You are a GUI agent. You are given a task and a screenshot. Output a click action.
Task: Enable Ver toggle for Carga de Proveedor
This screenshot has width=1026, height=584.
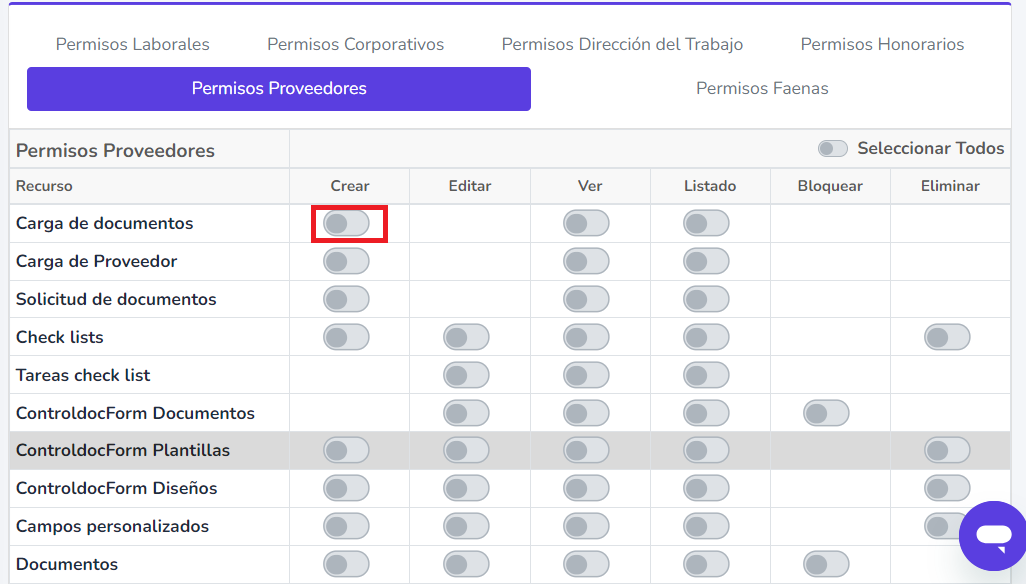click(x=586, y=261)
